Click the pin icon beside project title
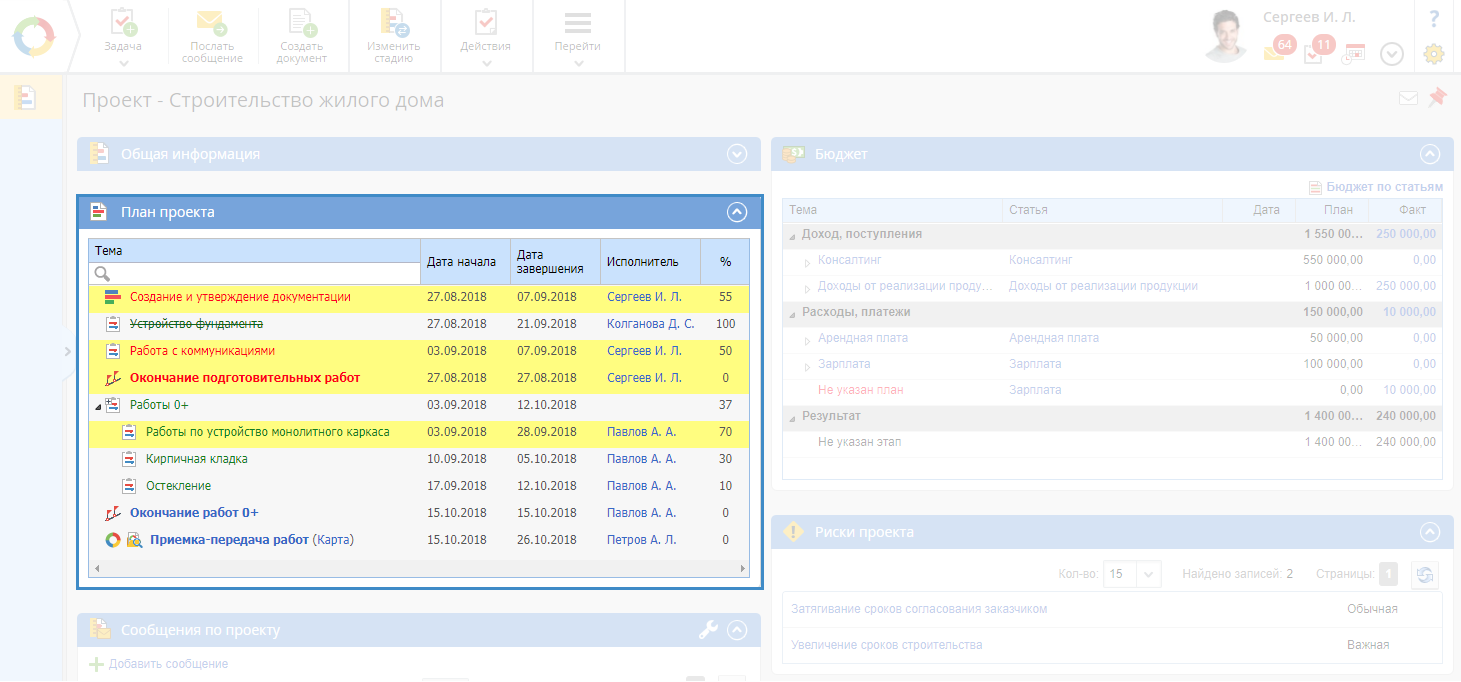 pos(1437,98)
